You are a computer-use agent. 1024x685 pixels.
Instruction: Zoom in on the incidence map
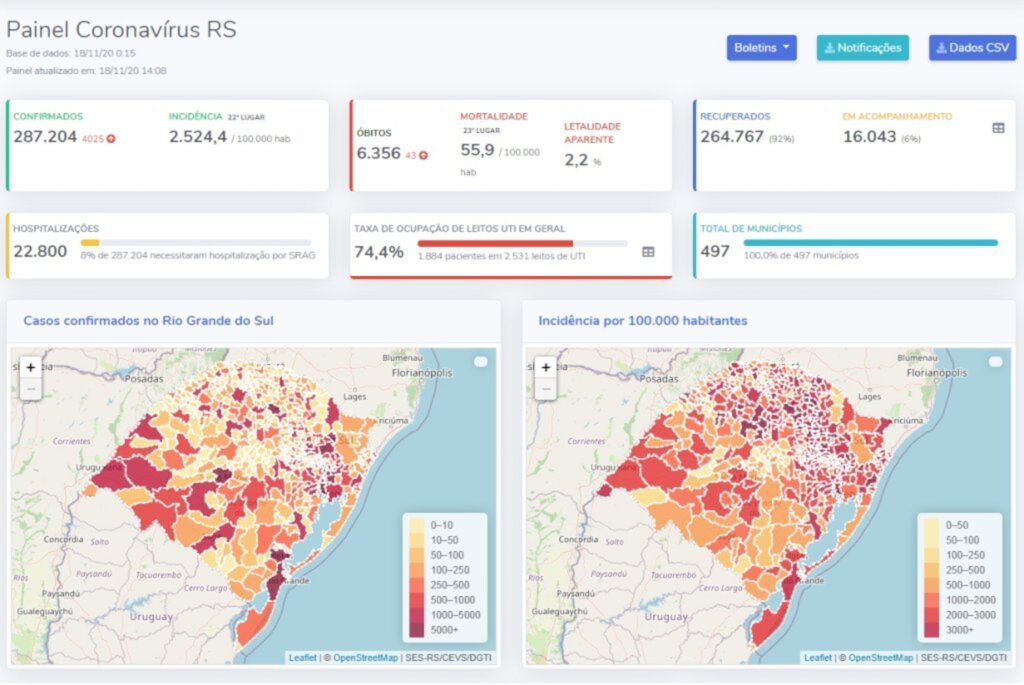pos(545,367)
